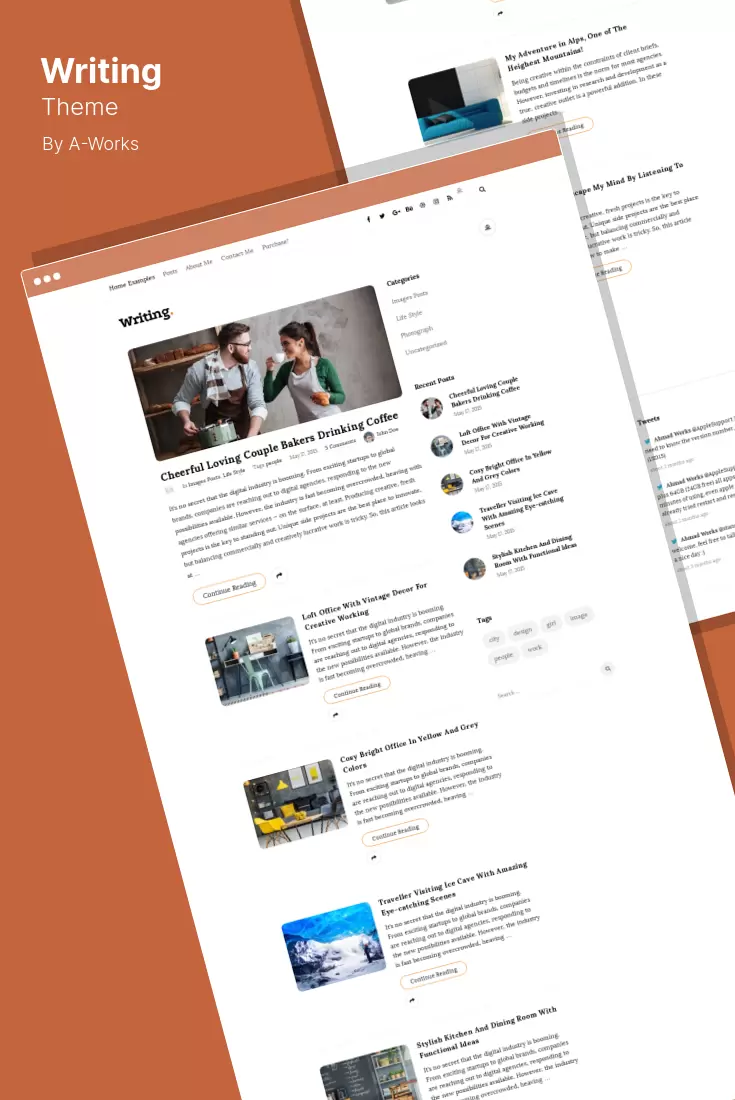Viewport: 735px width, 1100px height.
Task: Open the bakers couple featured image
Action: click(x=265, y=372)
